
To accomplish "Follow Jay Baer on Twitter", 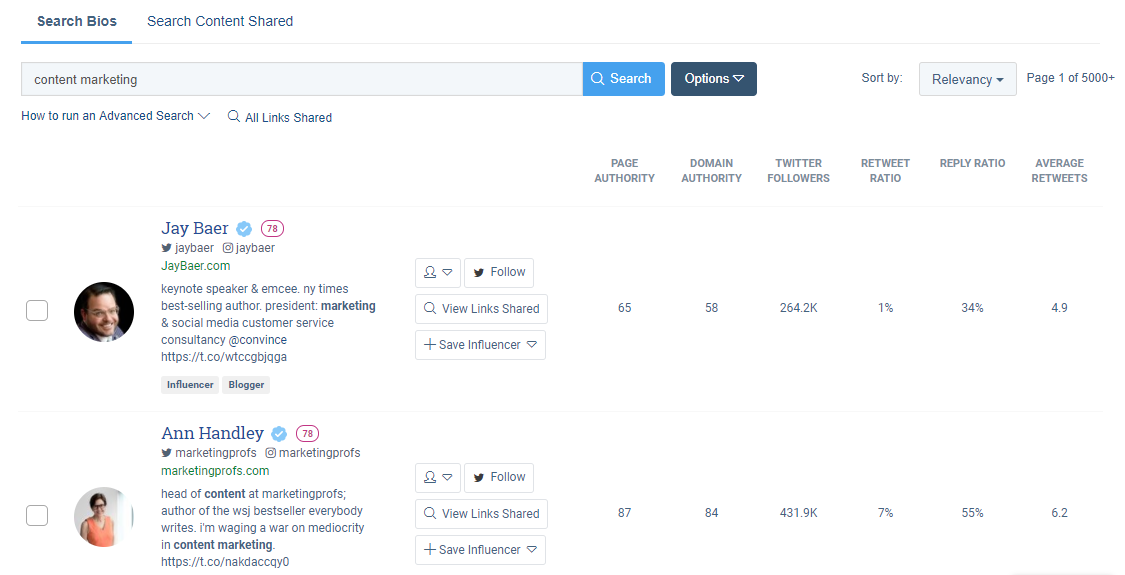I will coord(499,272).
